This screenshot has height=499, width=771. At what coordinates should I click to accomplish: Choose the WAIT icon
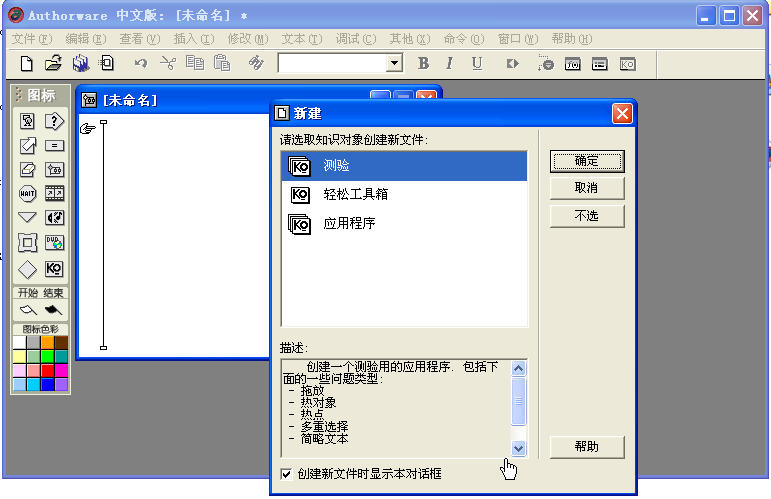[28, 193]
